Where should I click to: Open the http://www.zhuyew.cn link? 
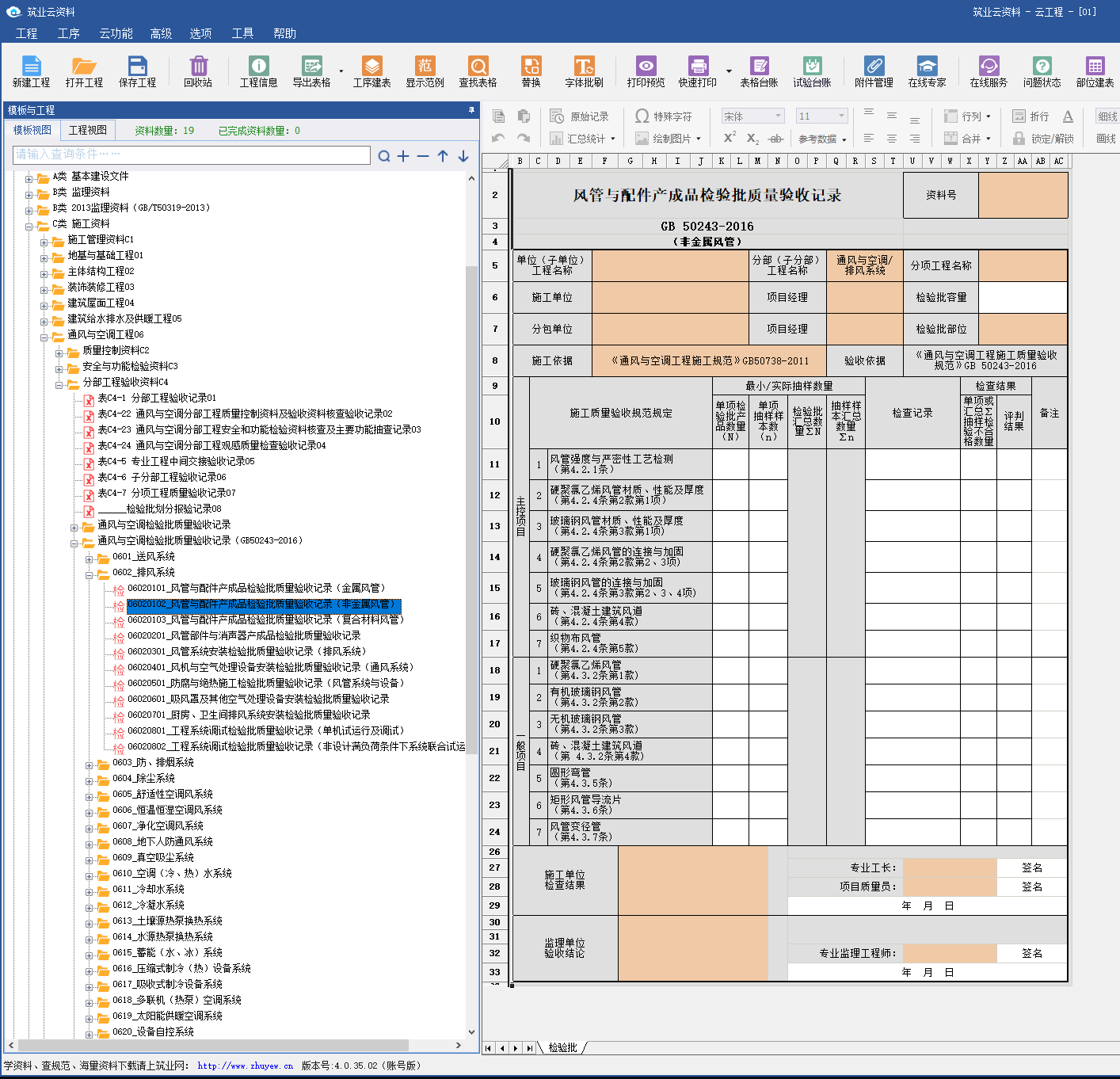tap(246, 1066)
